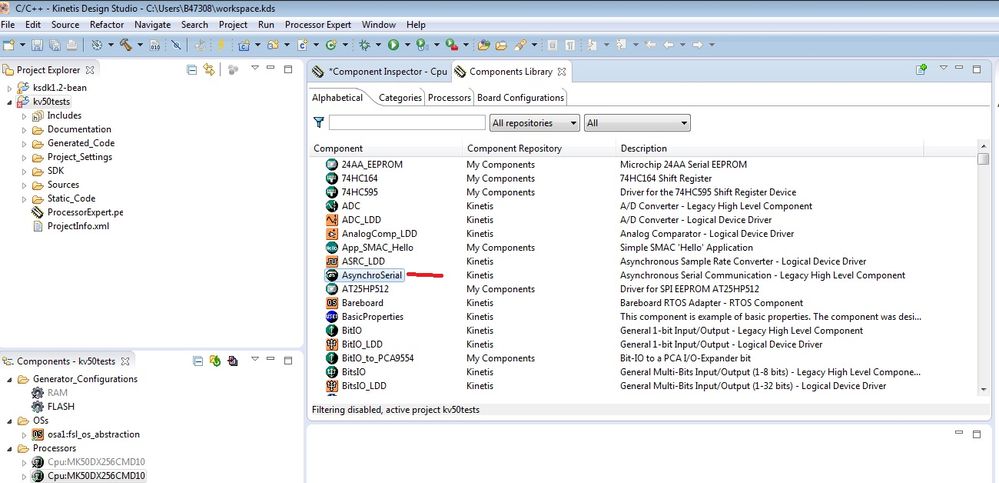Screen dimensions: 999x483
Task: Select the grayed RAM configuration
Action: tap(57, 393)
